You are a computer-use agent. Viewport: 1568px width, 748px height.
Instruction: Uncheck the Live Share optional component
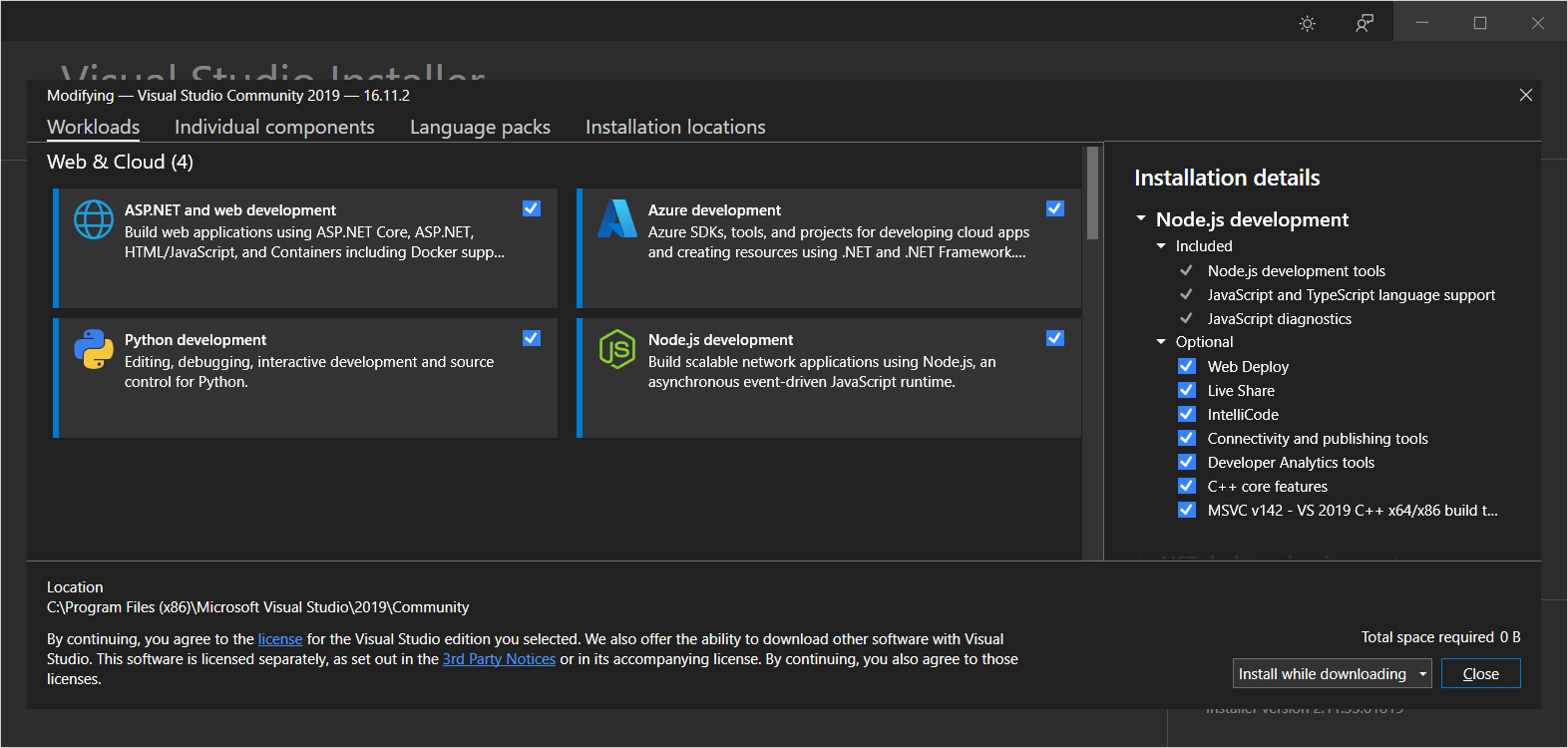click(x=1187, y=390)
